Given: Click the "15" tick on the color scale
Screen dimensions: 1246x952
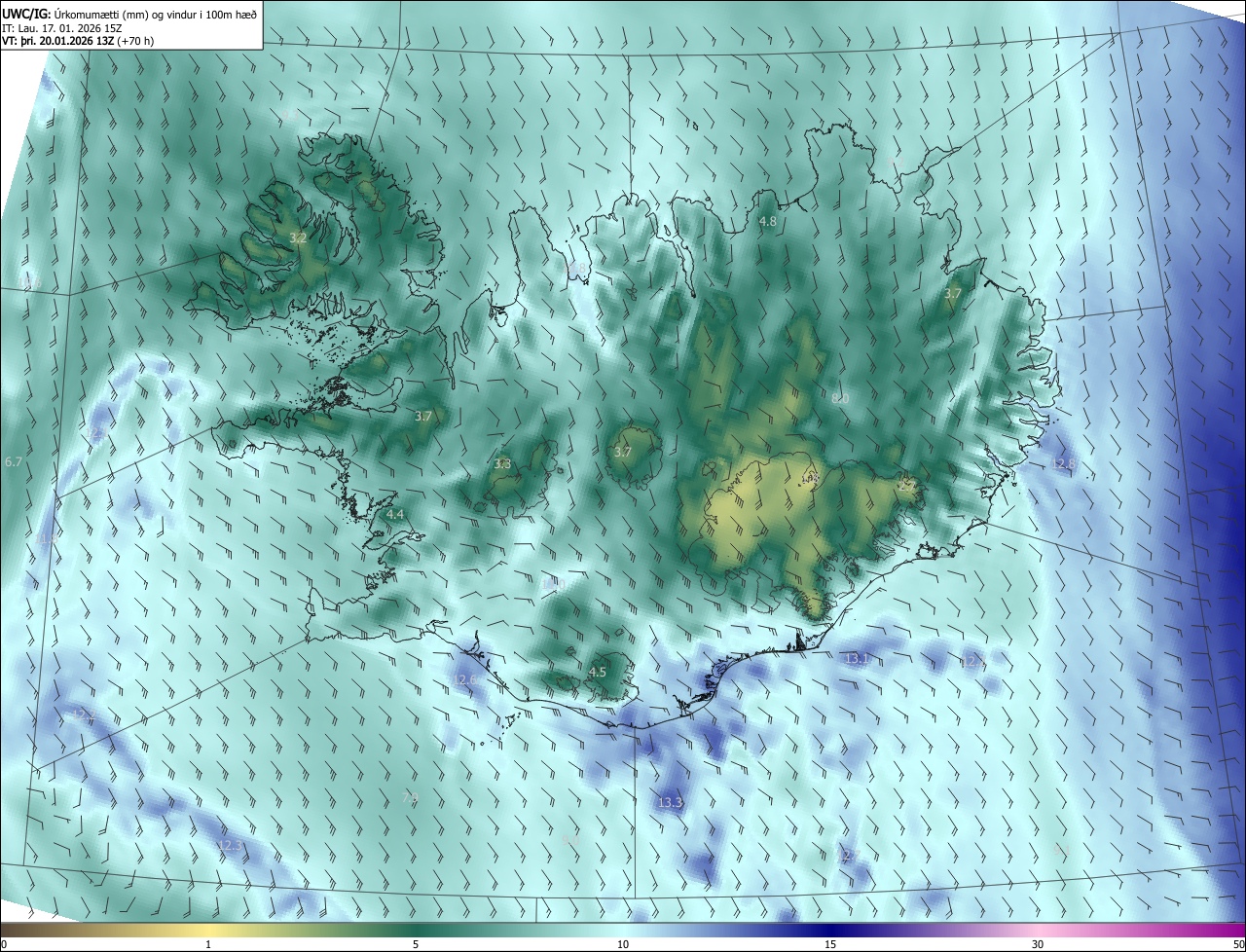Looking at the screenshot, I should tap(830, 944).
